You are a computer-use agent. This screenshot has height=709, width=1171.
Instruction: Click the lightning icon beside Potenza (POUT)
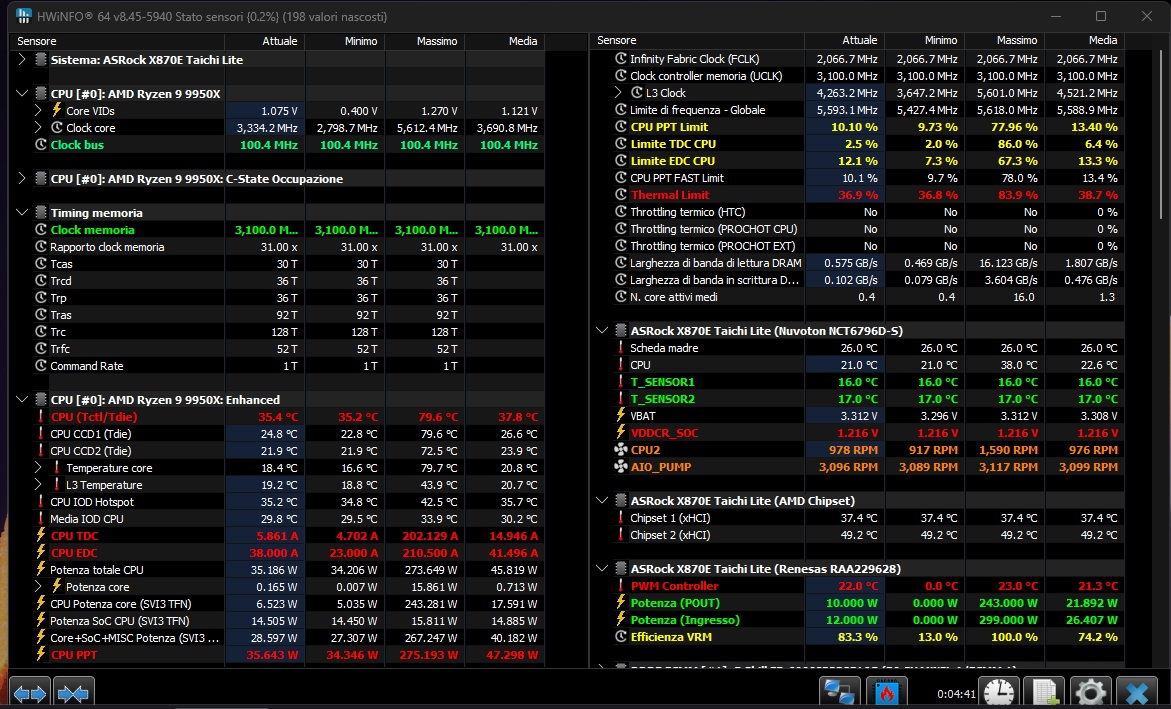coord(621,602)
